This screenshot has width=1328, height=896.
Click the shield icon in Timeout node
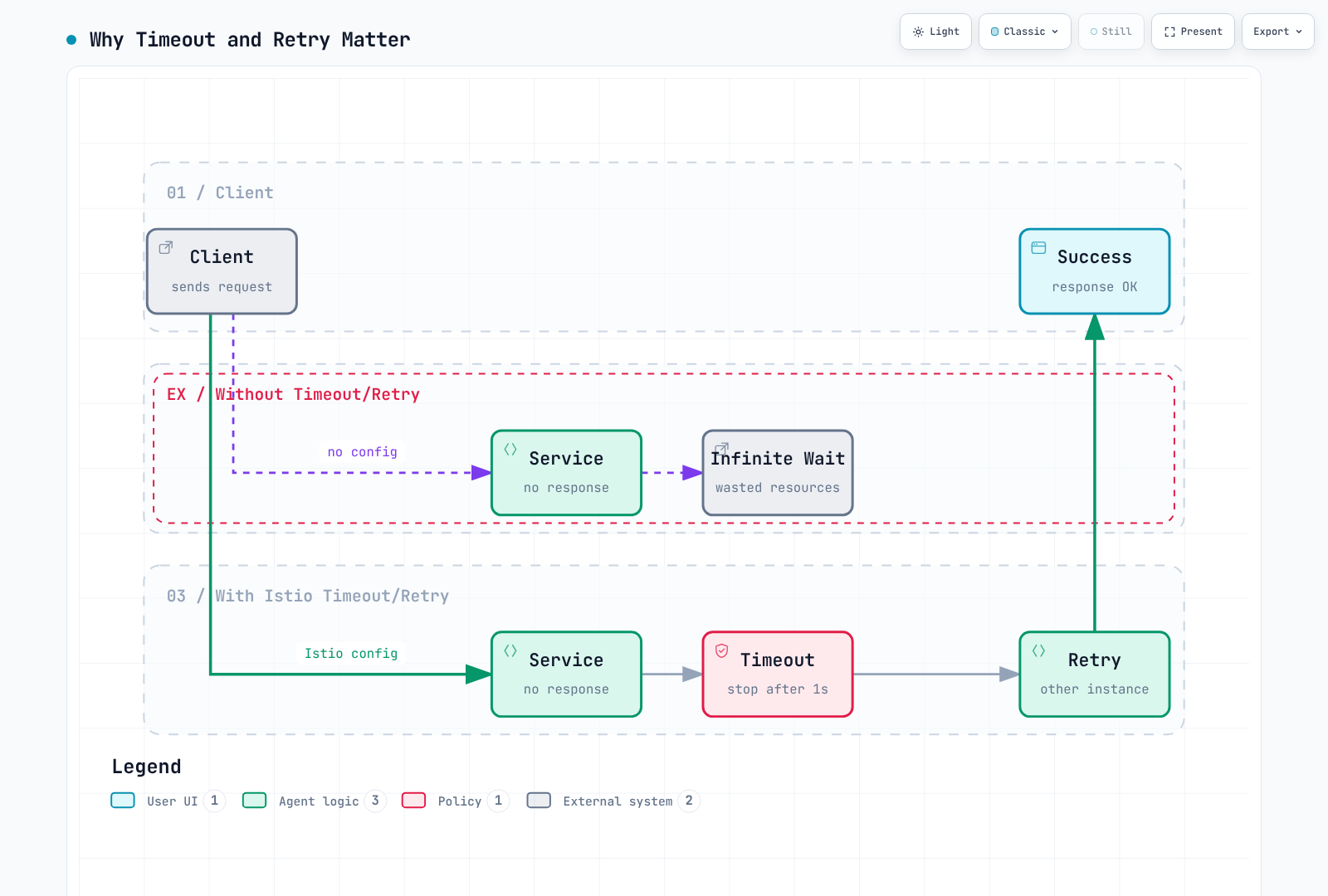tap(722, 650)
